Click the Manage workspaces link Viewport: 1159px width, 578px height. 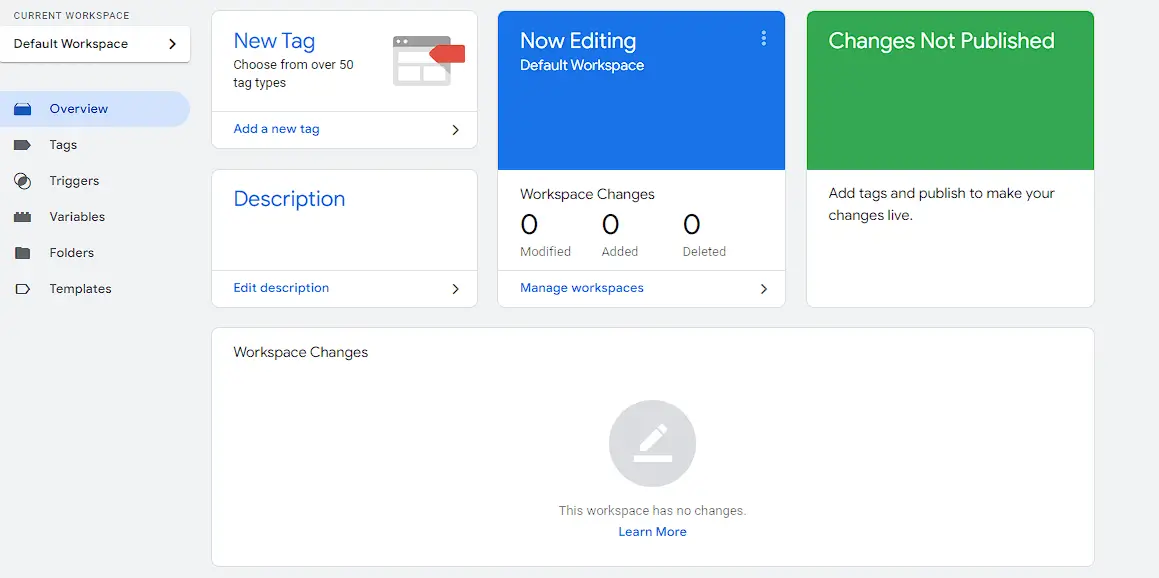click(582, 288)
